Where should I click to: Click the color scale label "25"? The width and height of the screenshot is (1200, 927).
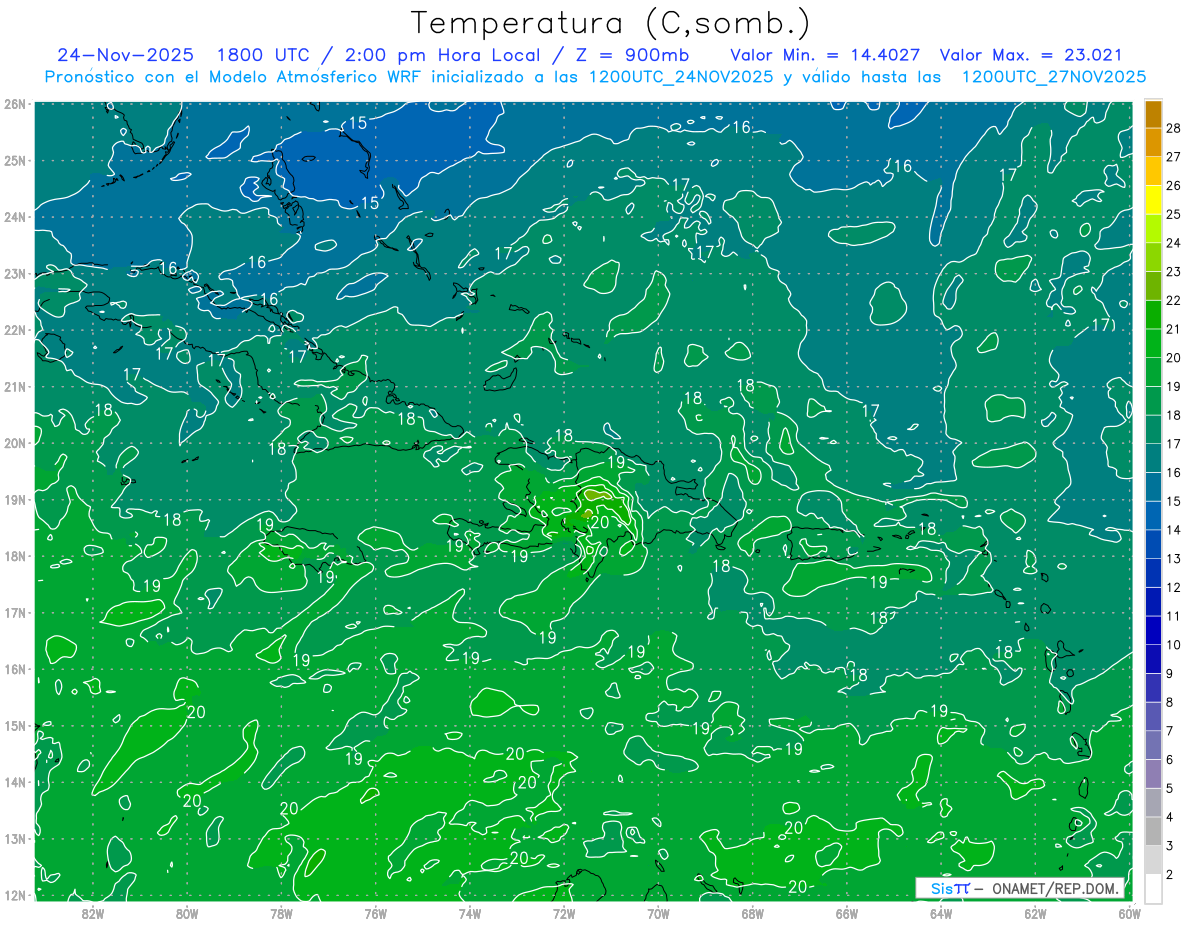click(1173, 214)
